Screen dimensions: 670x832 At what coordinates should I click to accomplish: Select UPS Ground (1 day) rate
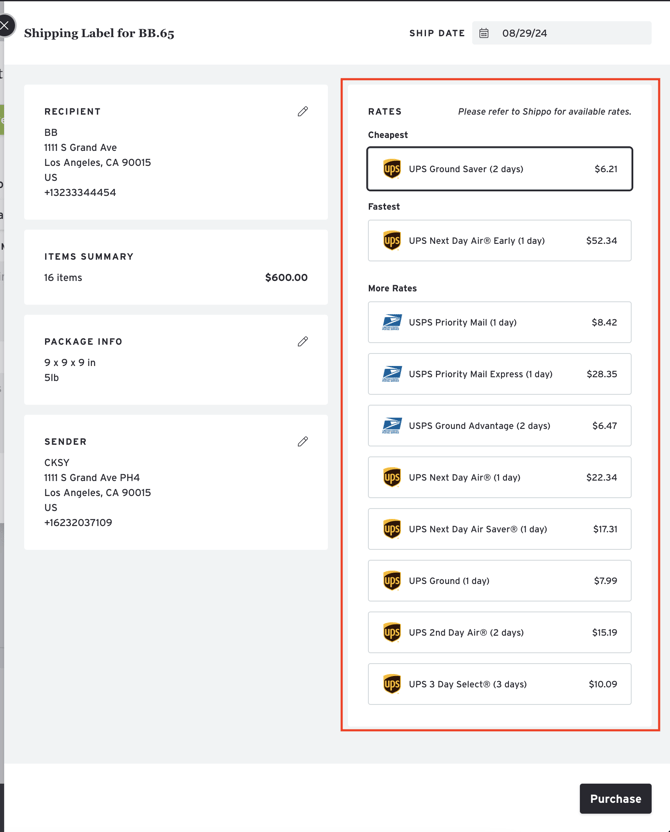(x=499, y=581)
